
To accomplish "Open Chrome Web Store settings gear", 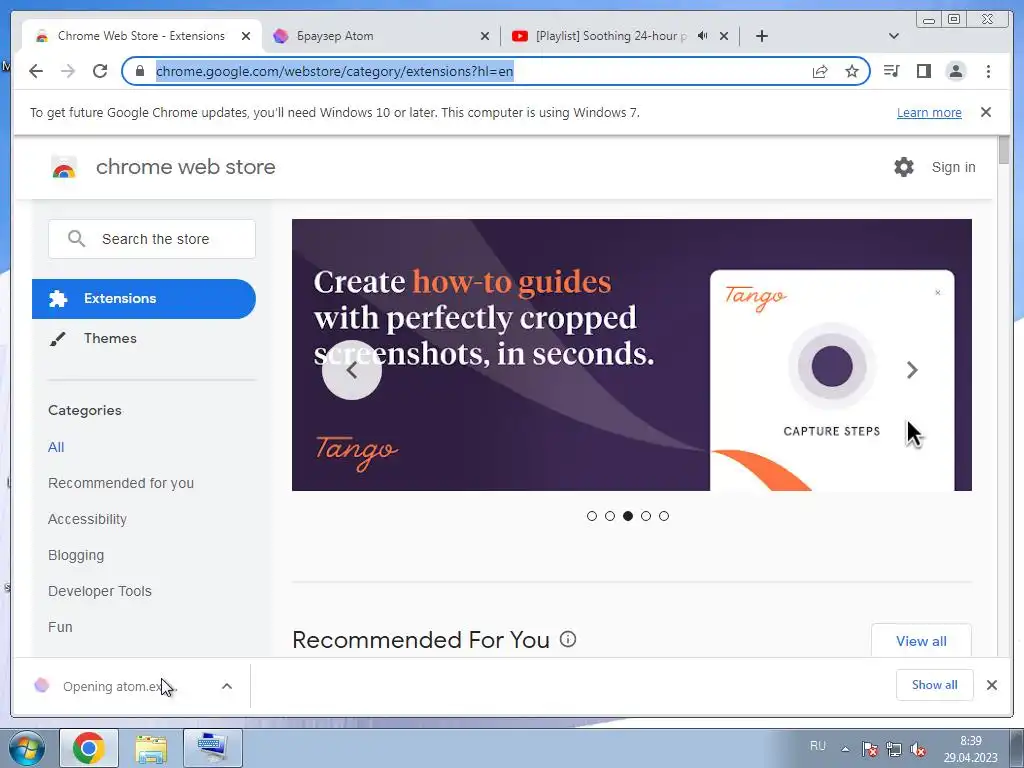I will coord(904,167).
